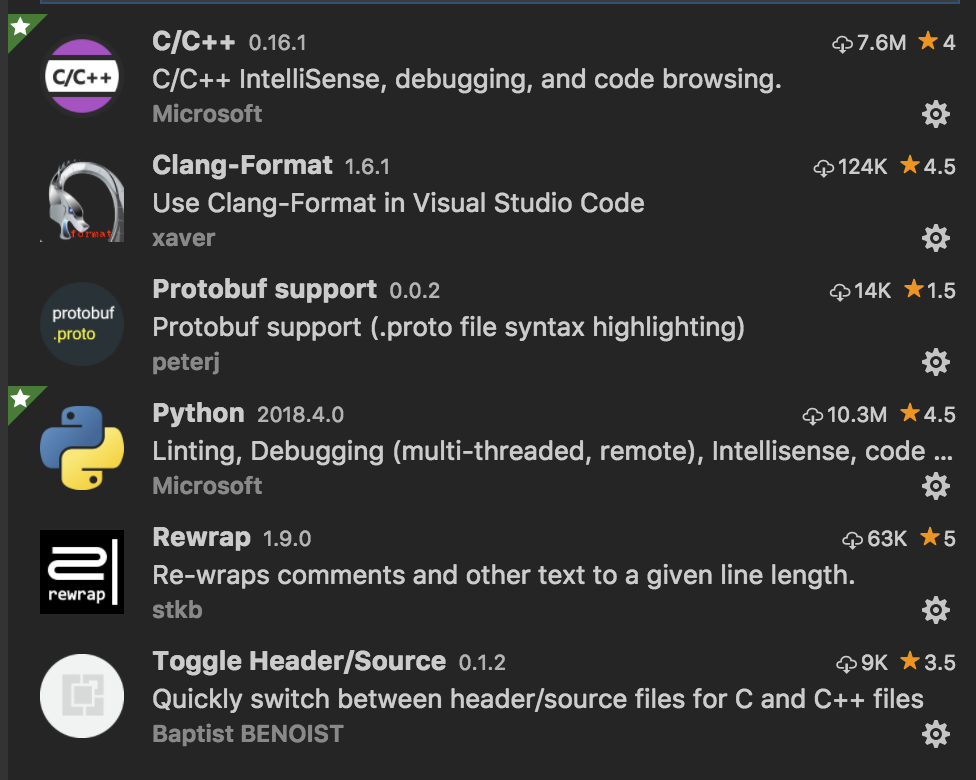Click the Python logo icon
Viewport: 976px width, 780px height.
[82, 447]
